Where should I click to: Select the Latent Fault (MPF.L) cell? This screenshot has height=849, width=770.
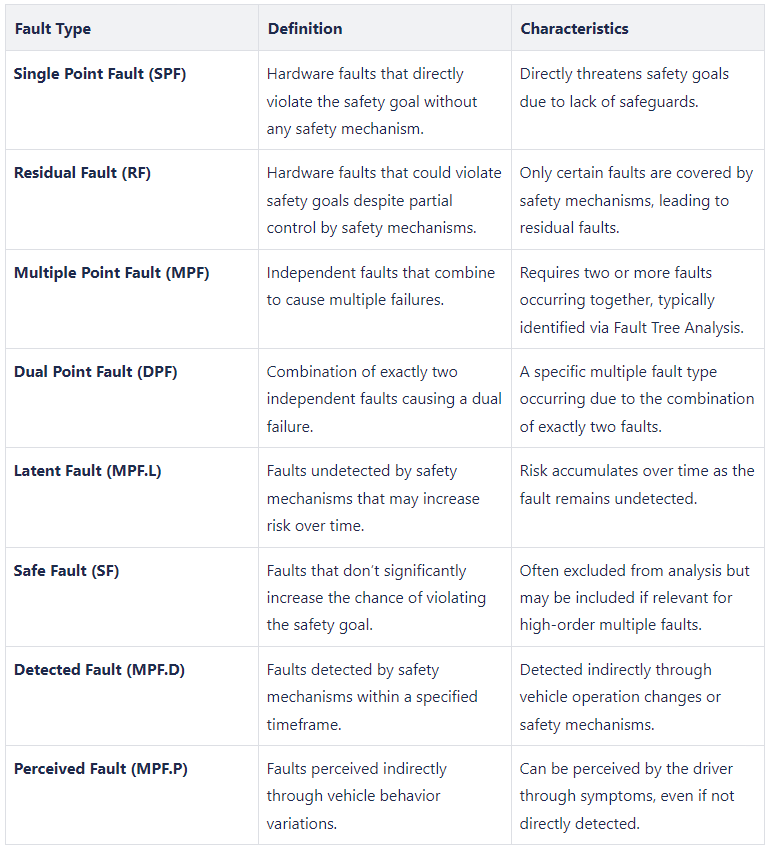tap(87, 471)
